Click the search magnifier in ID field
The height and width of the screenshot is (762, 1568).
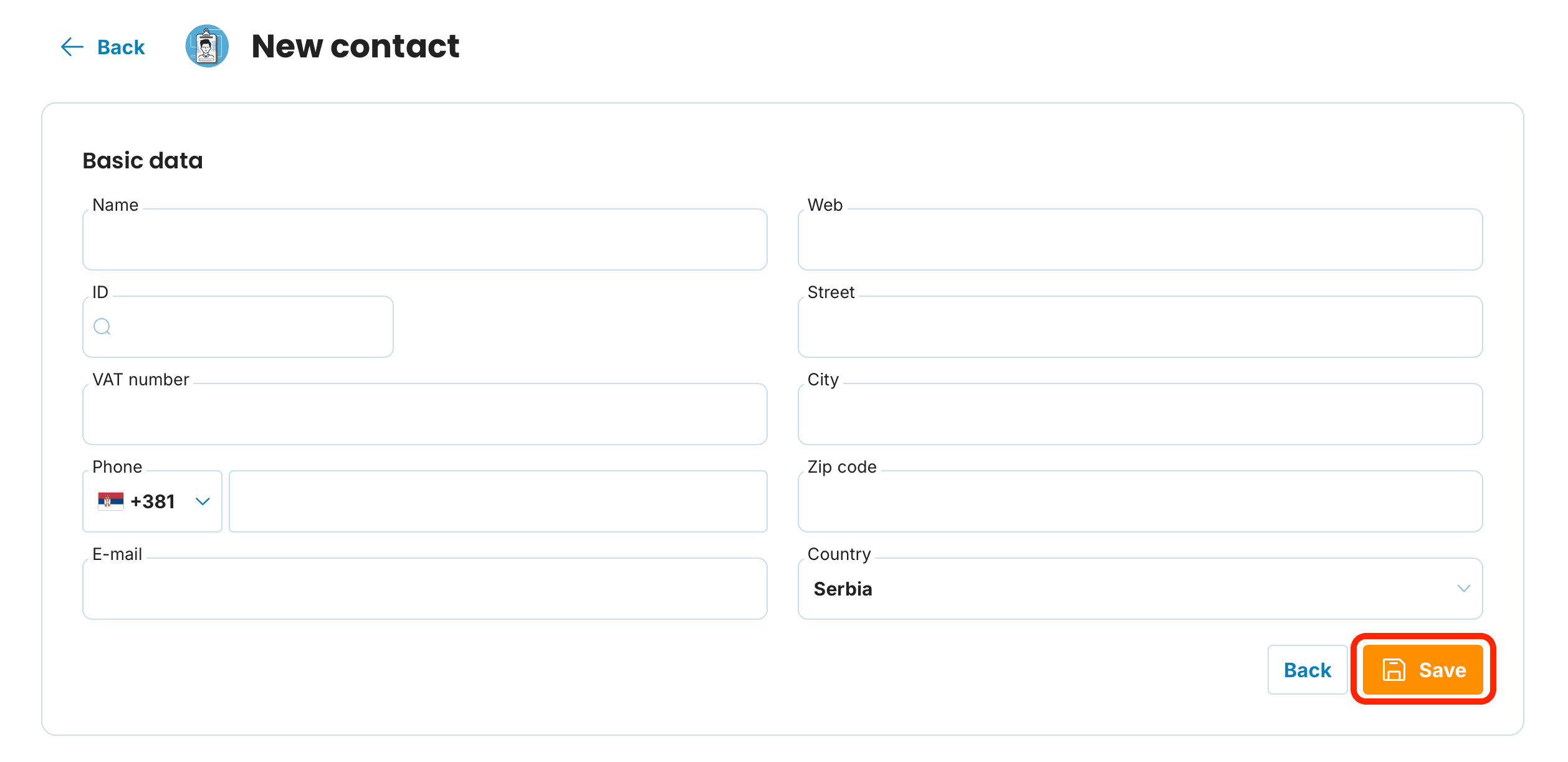(102, 327)
